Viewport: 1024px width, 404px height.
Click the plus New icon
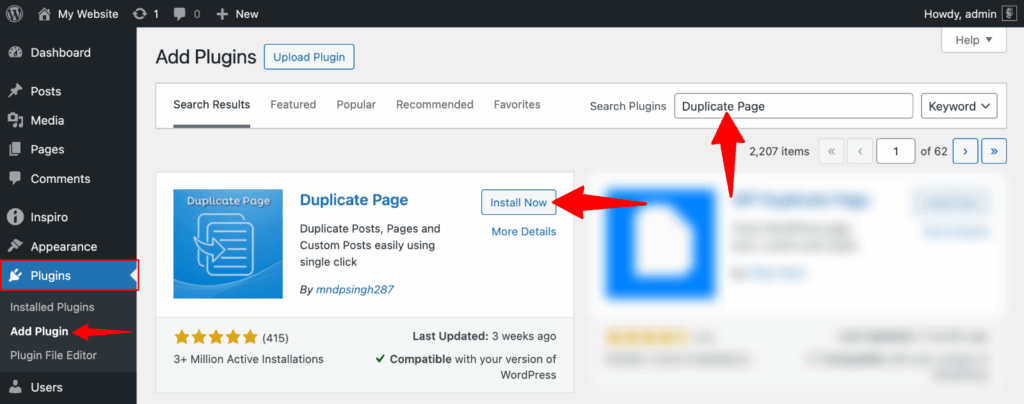point(222,14)
